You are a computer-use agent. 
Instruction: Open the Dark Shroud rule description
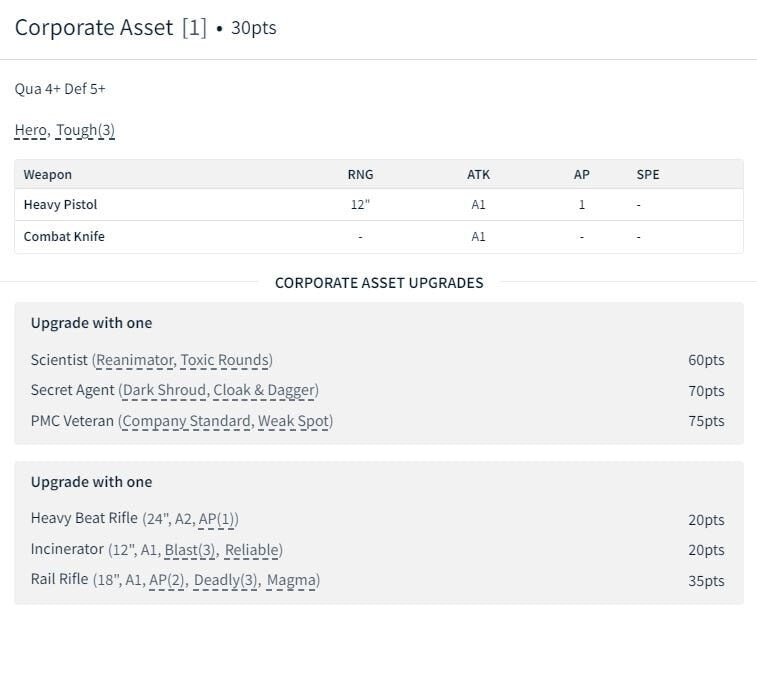(164, 390)
